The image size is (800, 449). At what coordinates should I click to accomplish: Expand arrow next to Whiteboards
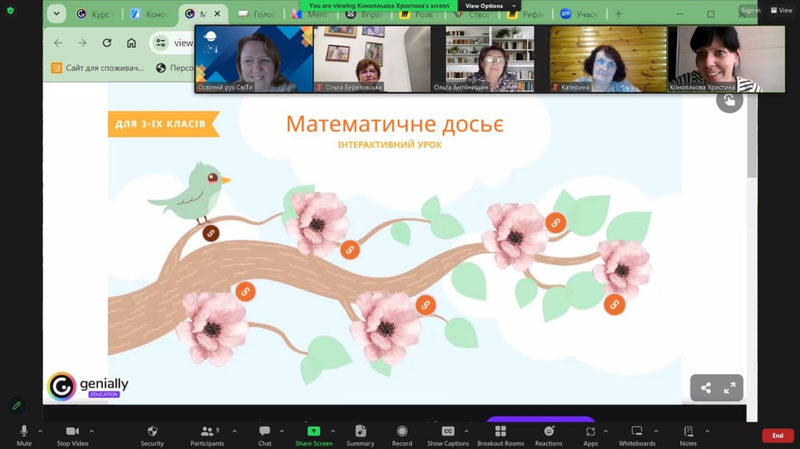[x=656, y=432]
